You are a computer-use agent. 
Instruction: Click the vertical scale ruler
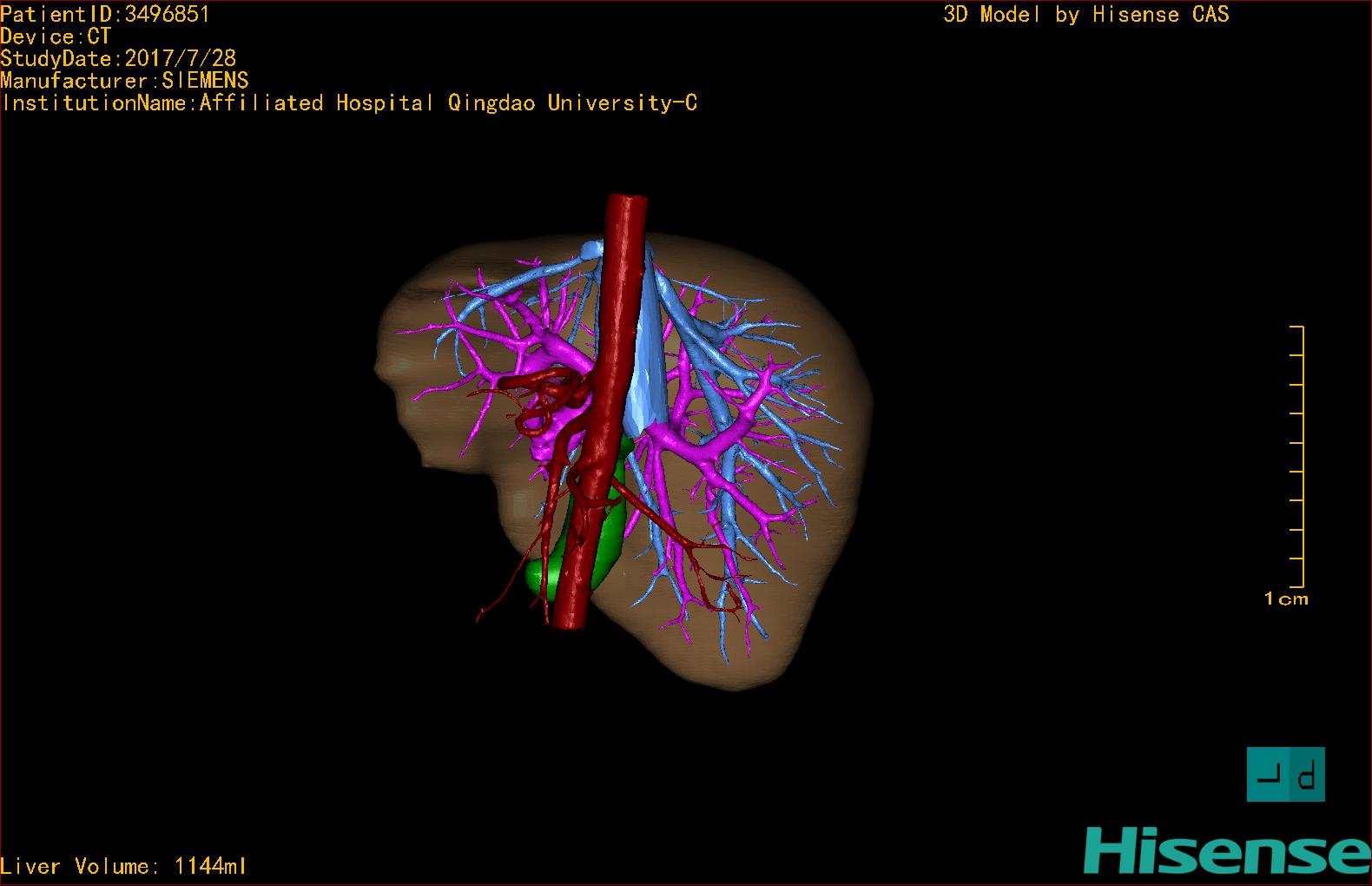(x=1300, y=457)
